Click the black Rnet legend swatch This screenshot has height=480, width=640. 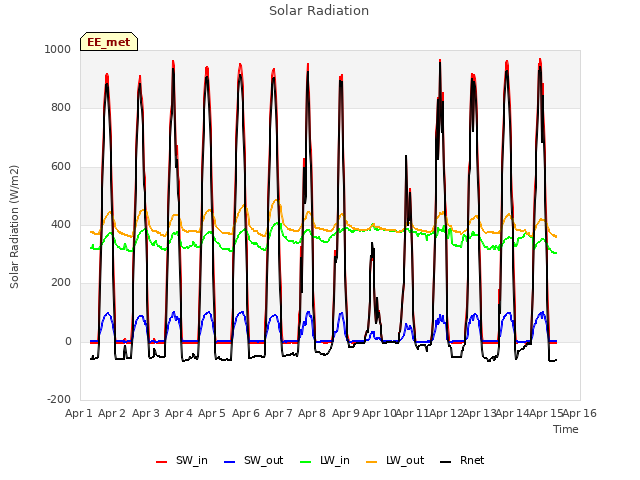(446, 462)
